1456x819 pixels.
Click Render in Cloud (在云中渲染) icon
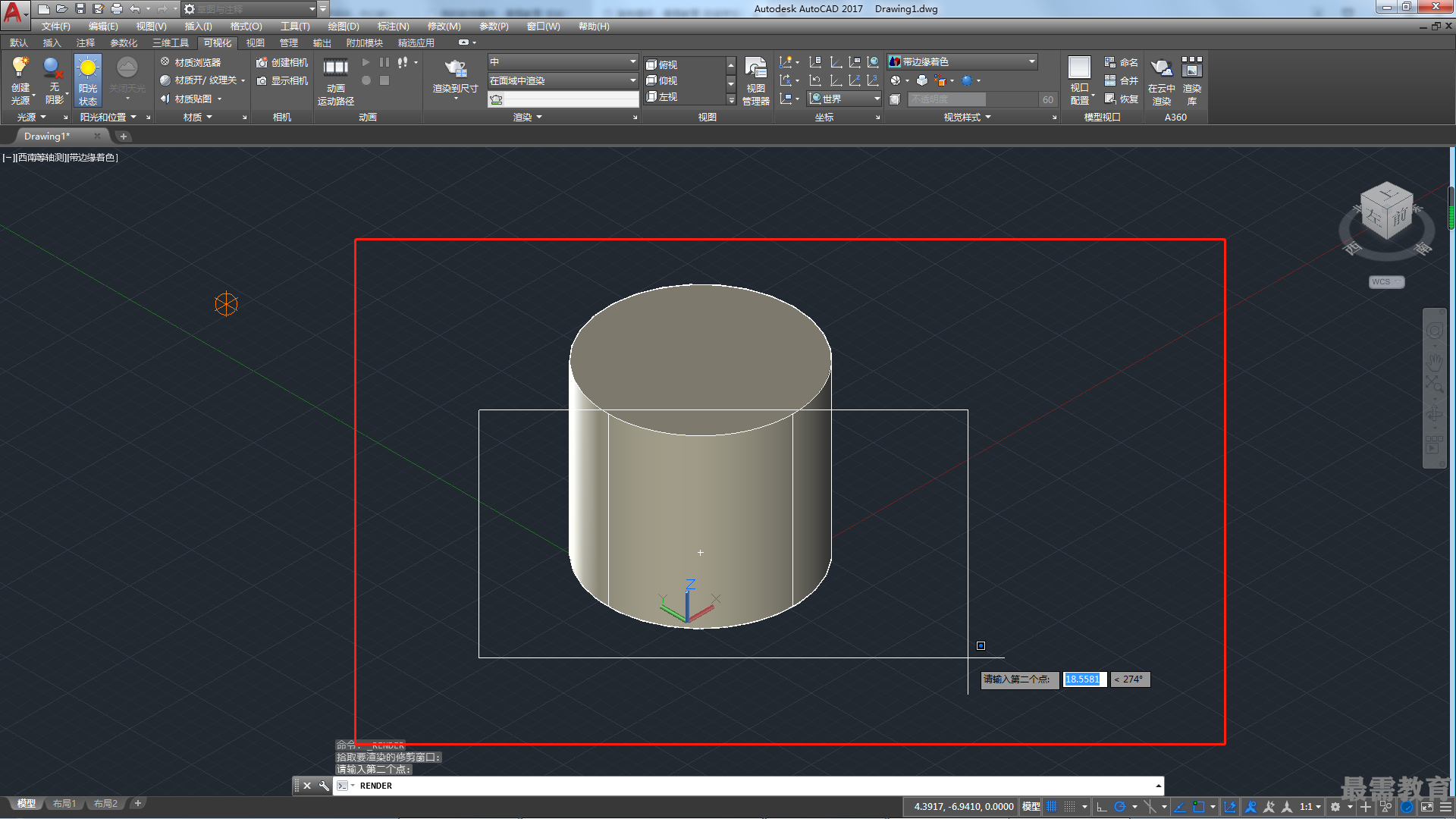click(1161, 68)
